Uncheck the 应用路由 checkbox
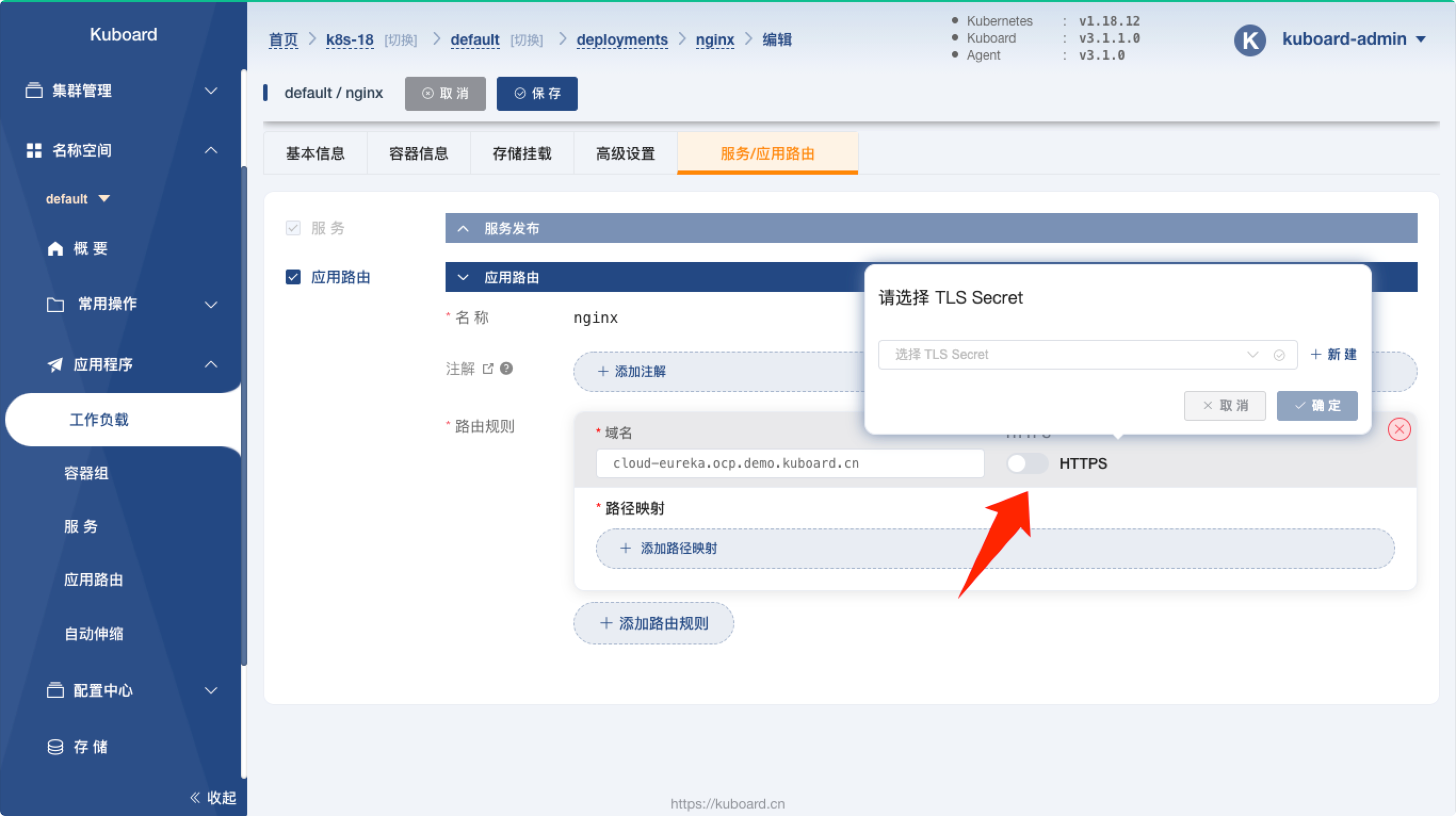The image size is (1456, 816). point(293,278)
